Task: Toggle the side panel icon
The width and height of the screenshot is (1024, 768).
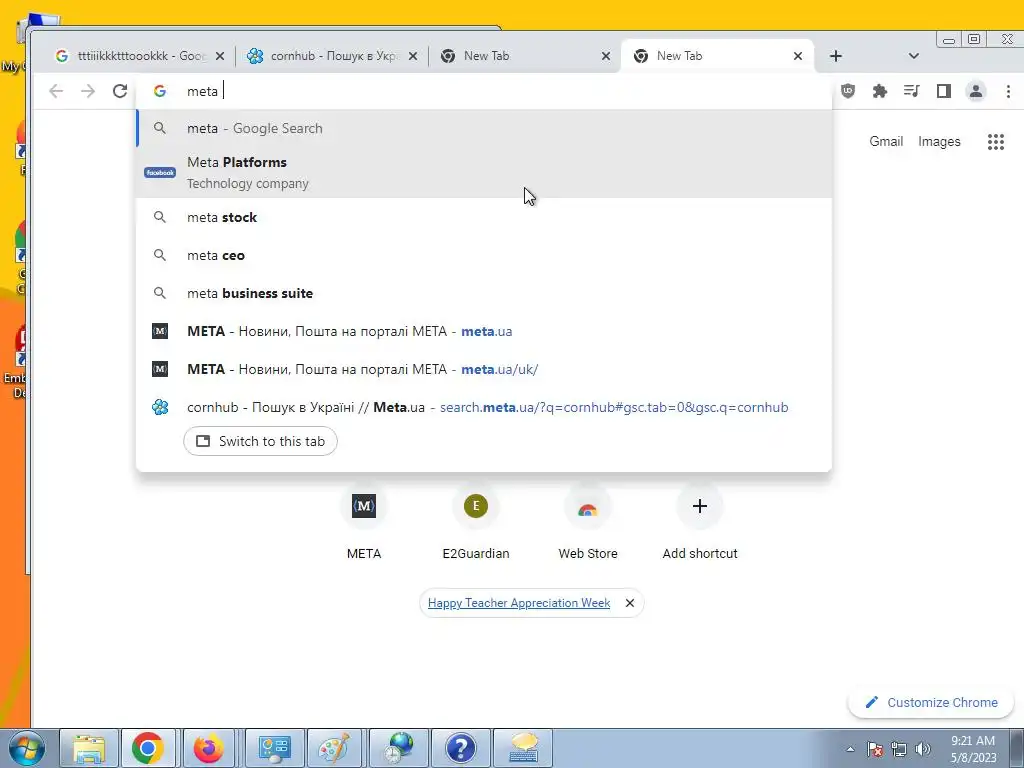Action: [944, 91]
